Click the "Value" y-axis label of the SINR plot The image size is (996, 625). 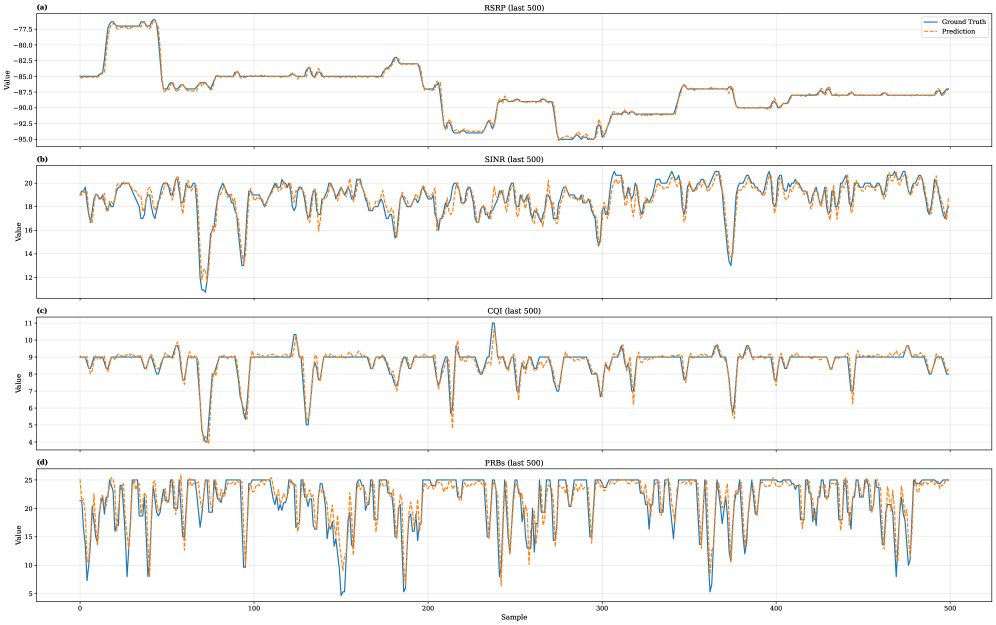tap(18, 232)
